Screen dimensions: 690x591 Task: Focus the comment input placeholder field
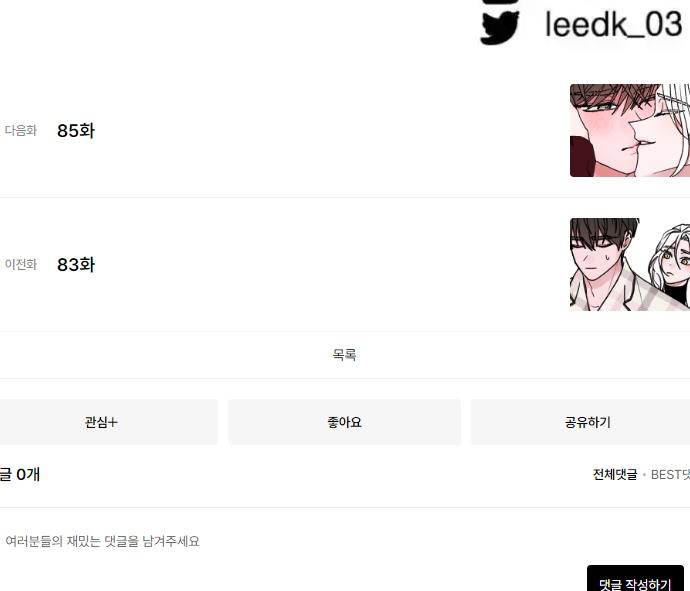pyautogui.click(x=103, y=541)
